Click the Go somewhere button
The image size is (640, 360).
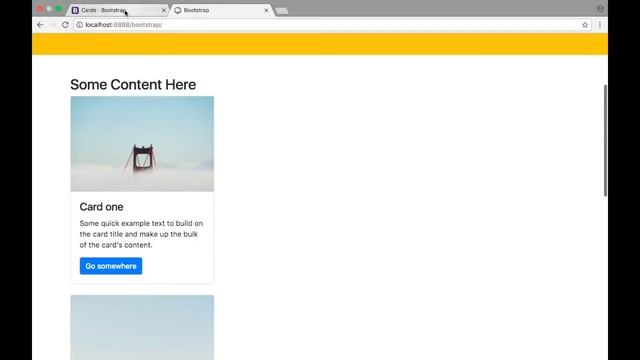111,266
